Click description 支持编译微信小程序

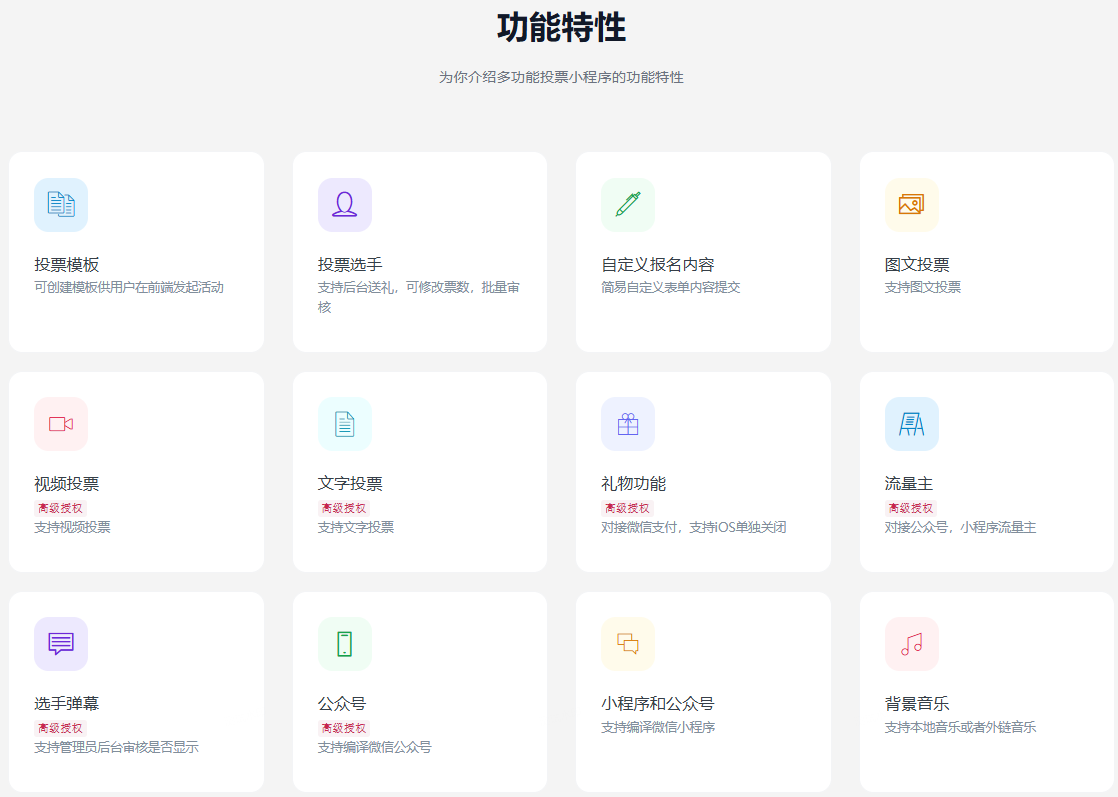[658, 727]
